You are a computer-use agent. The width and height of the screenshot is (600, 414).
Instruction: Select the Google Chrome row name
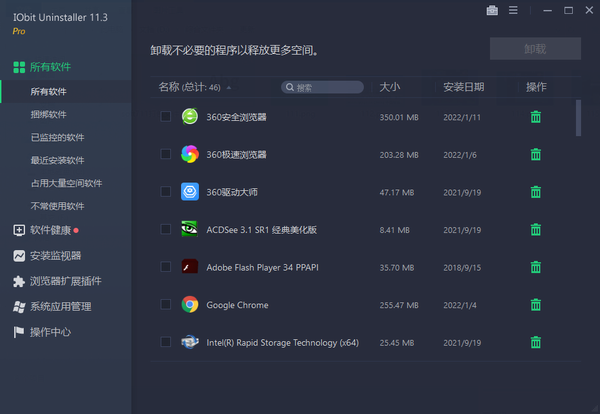coord(237,305)
